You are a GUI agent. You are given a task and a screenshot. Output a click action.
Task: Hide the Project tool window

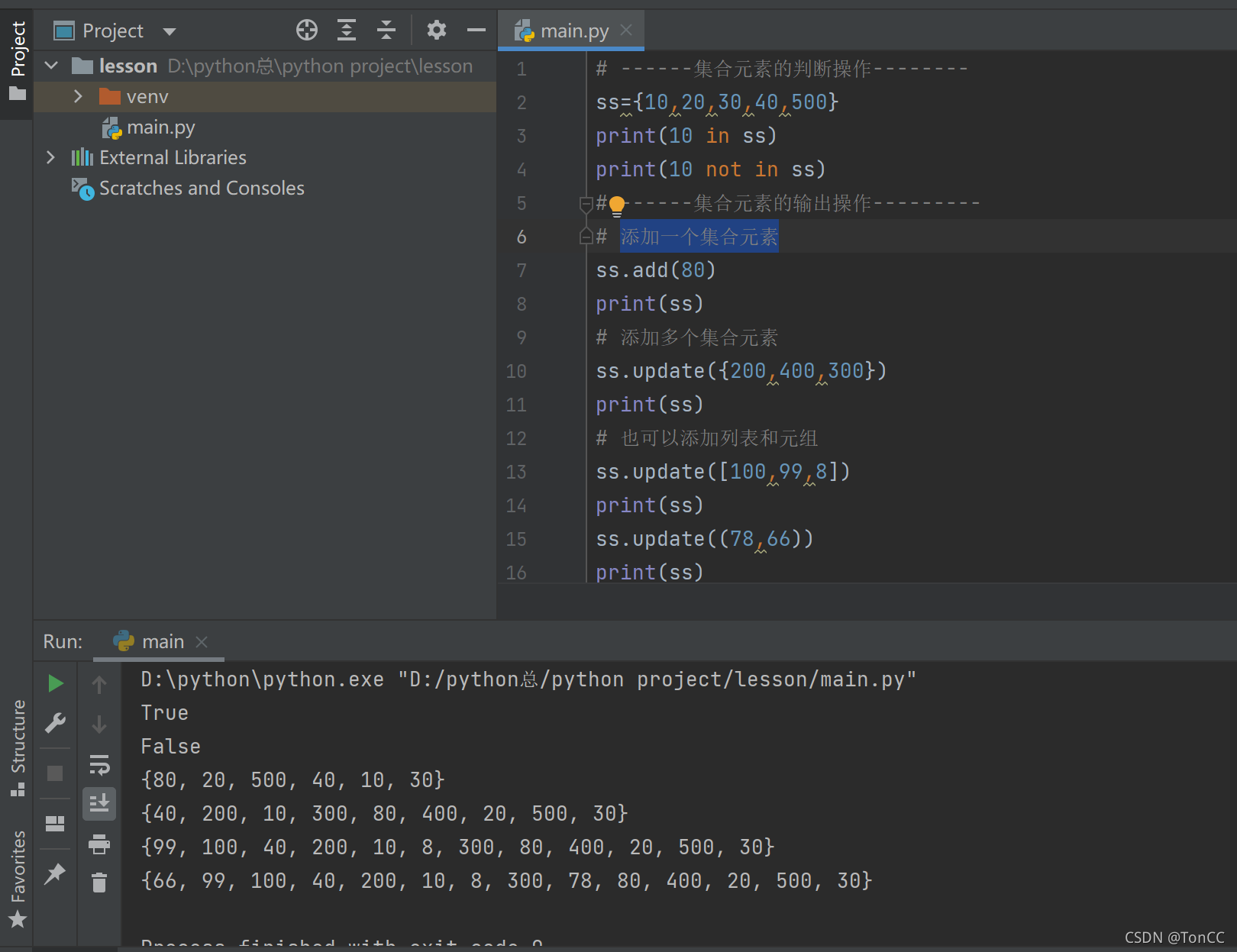[x=476, y=31]
